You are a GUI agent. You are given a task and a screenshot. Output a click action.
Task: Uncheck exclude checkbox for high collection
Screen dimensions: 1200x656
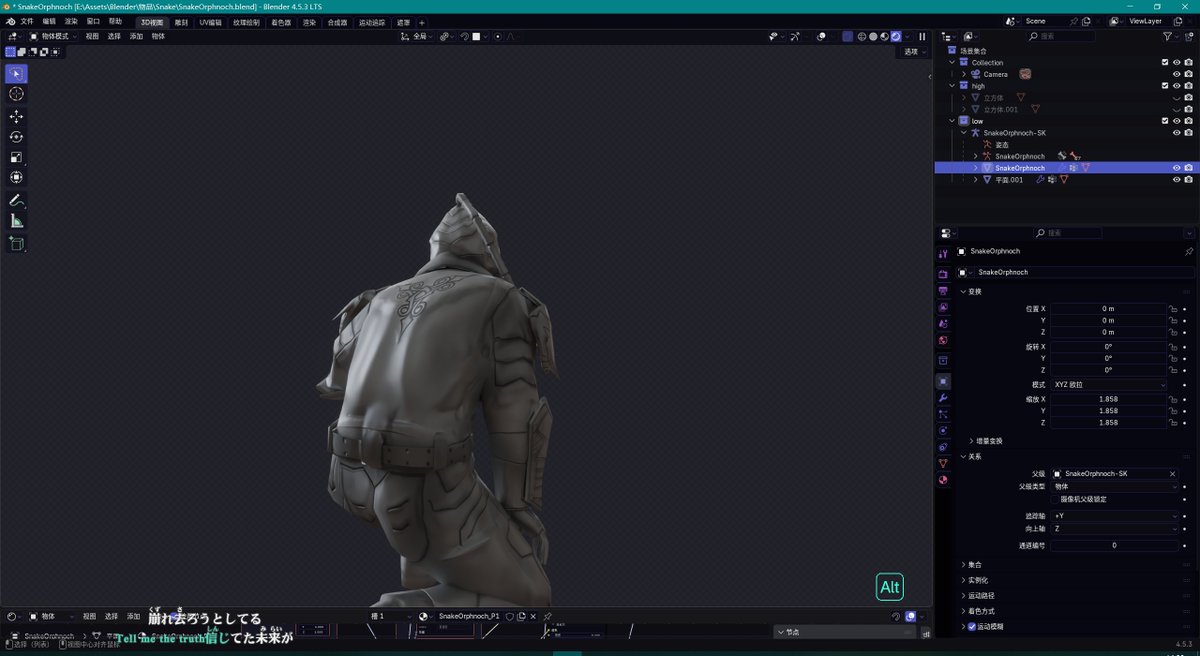(1165, 86)
